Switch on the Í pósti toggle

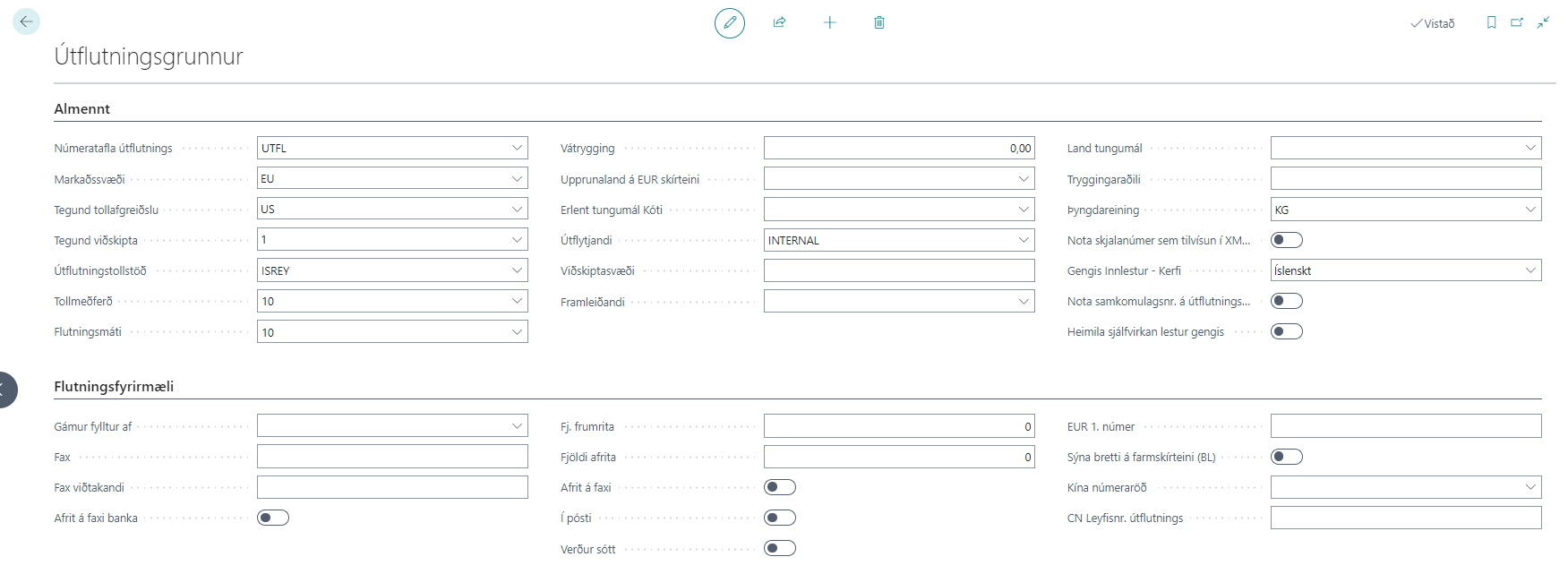click(x=779, y=518)
